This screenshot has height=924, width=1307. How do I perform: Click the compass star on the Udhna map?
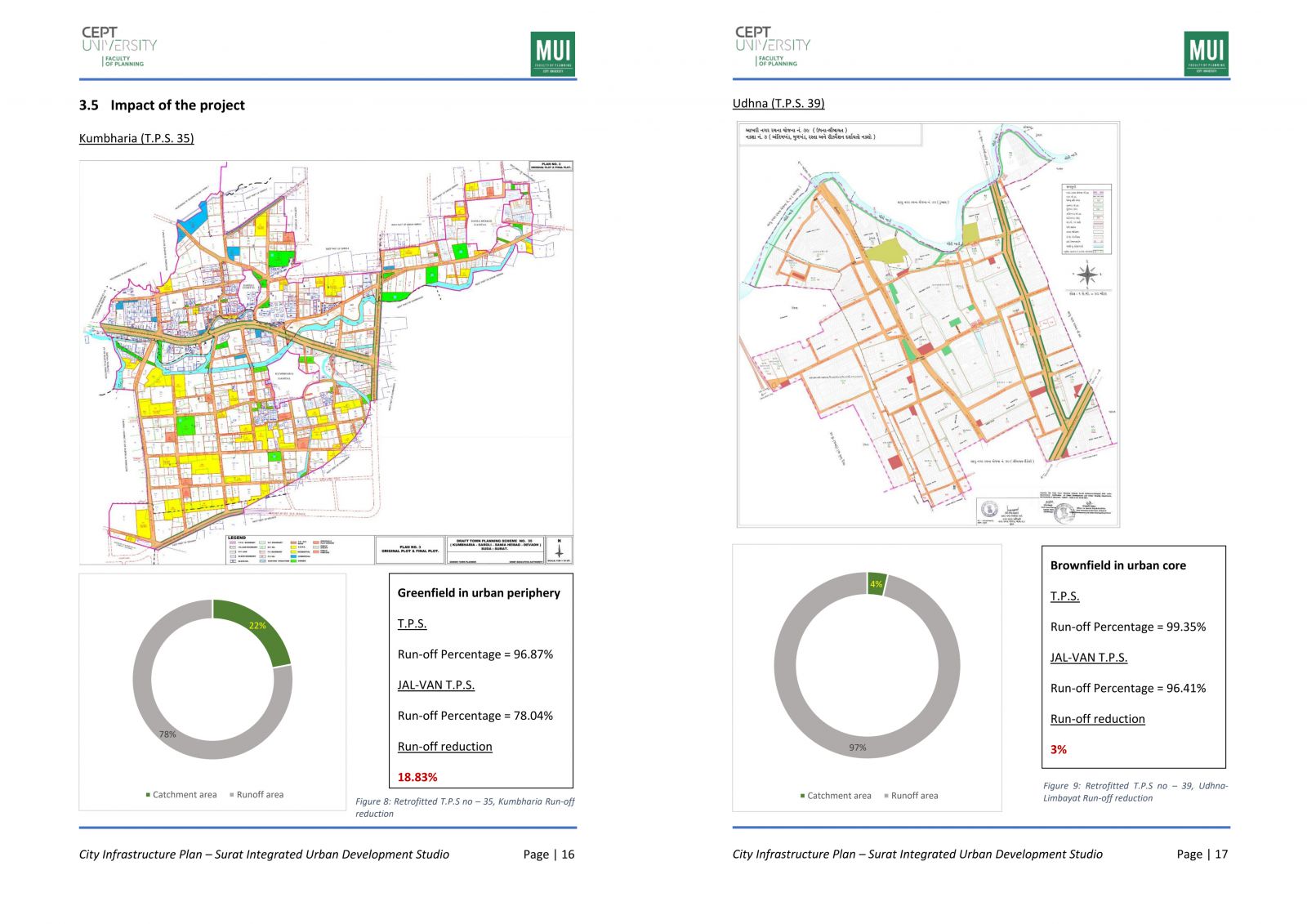[1086, 275]
